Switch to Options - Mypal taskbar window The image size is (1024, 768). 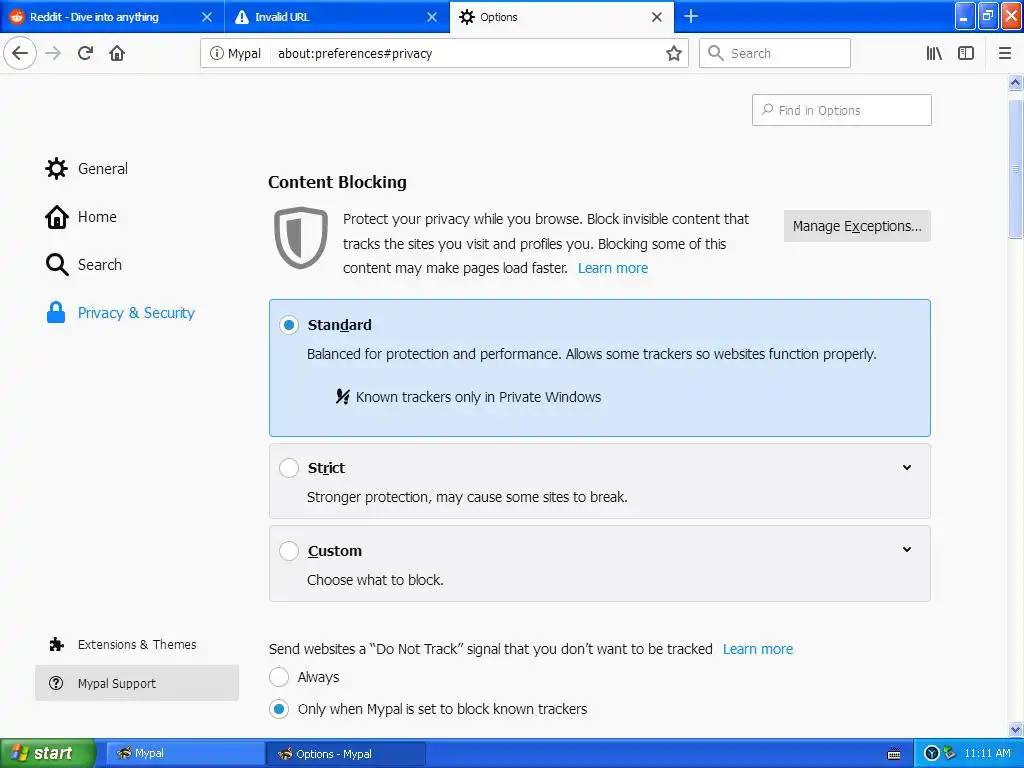click(x=346, y=753)
